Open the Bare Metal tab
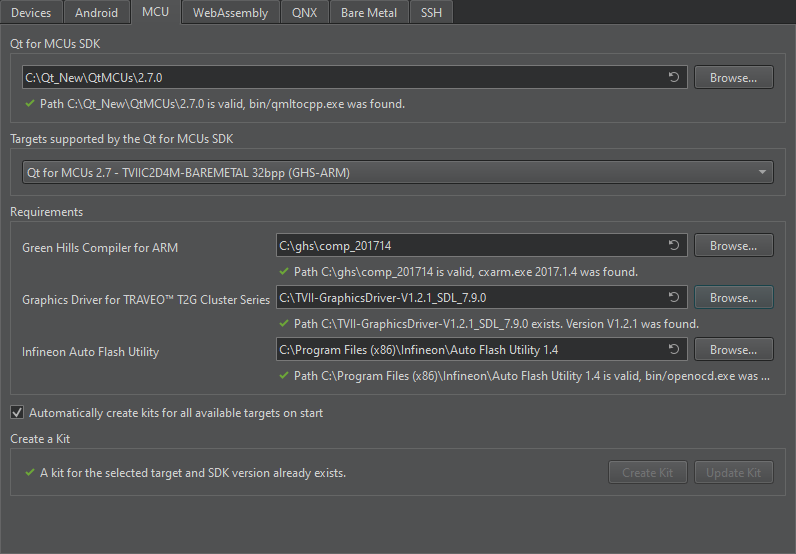796x554 pixels. (369, 12)
